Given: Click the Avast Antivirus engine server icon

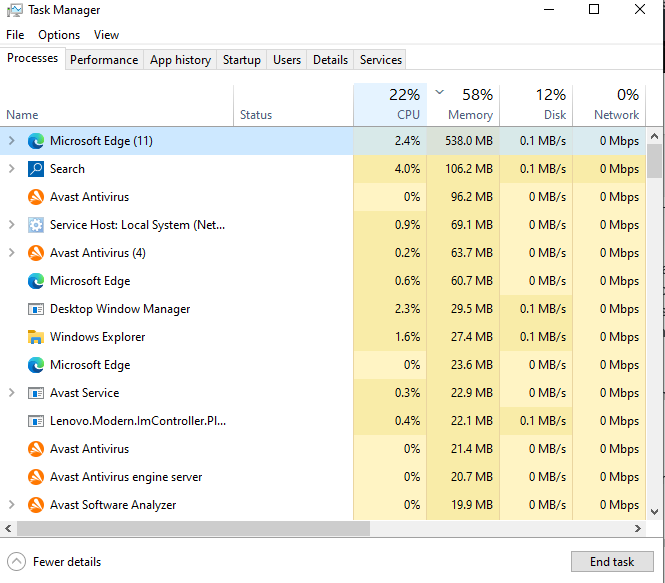Looking at the screenshot, I should [x=36, y=477].
